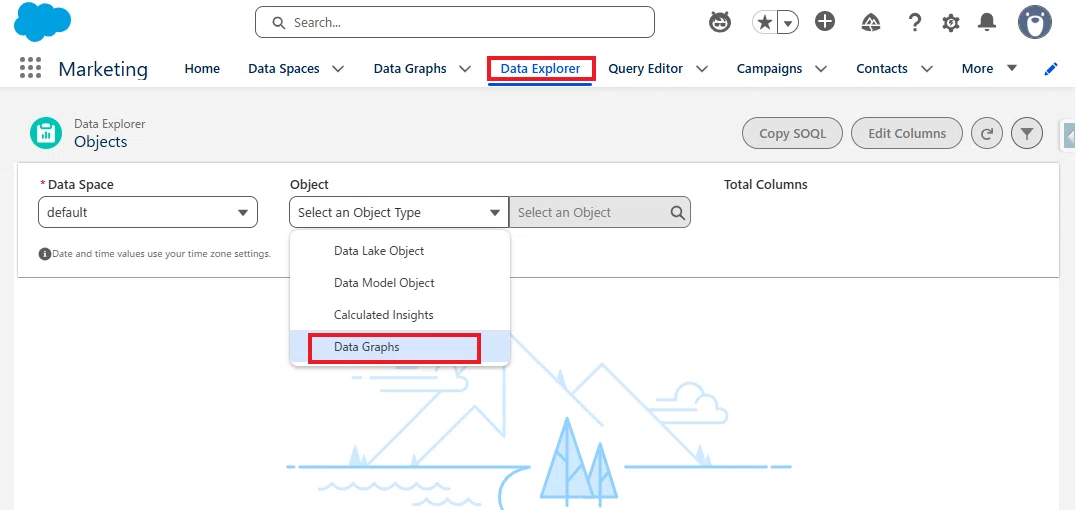Choose Data Model Object option
Image resolution: width=1076 pixels, height=510 pixels.
pyautogui.click(x=400, y=283)
